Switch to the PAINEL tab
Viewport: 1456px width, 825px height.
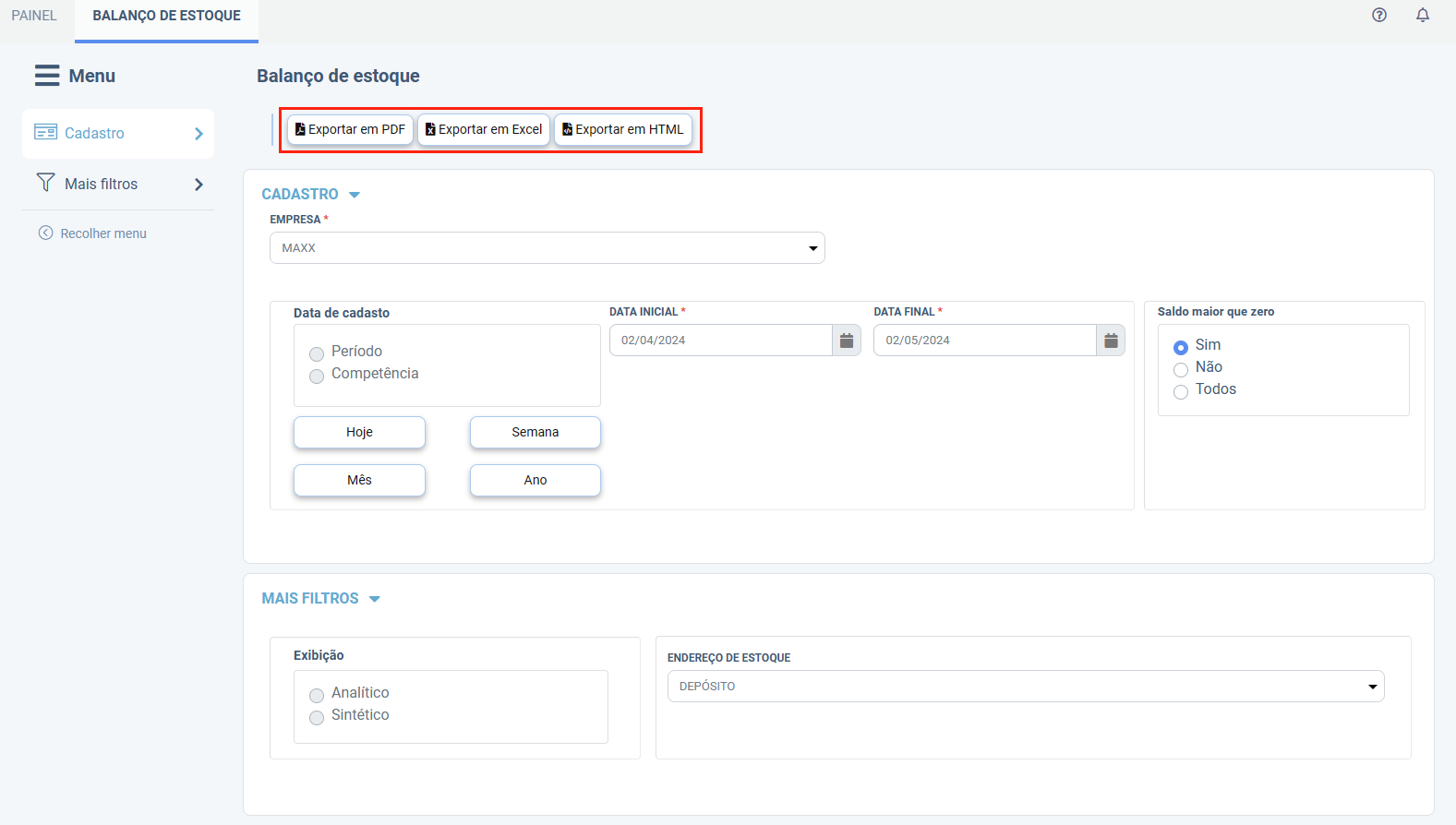tap(34, 16)
